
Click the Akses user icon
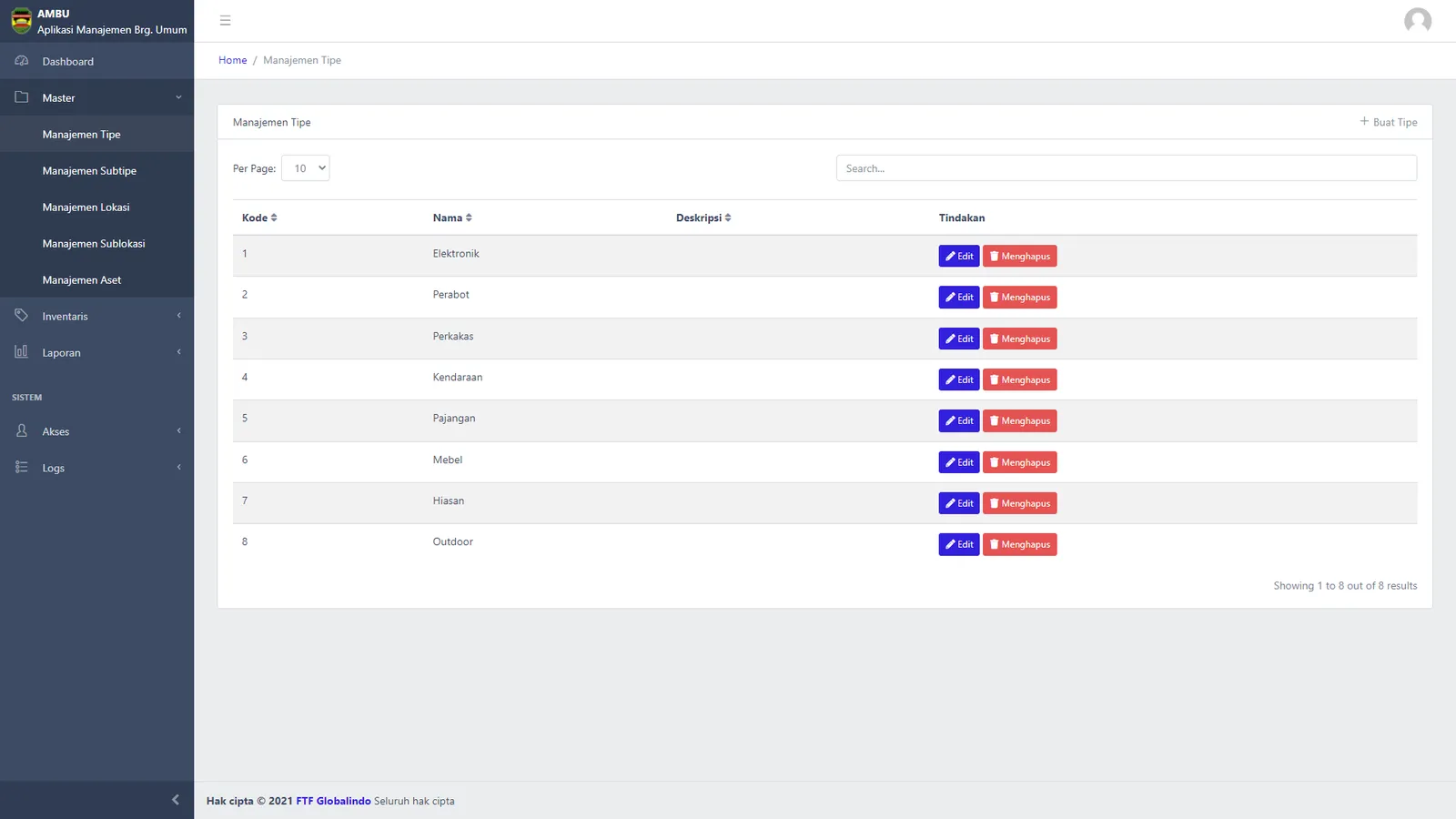pos(22,431)
